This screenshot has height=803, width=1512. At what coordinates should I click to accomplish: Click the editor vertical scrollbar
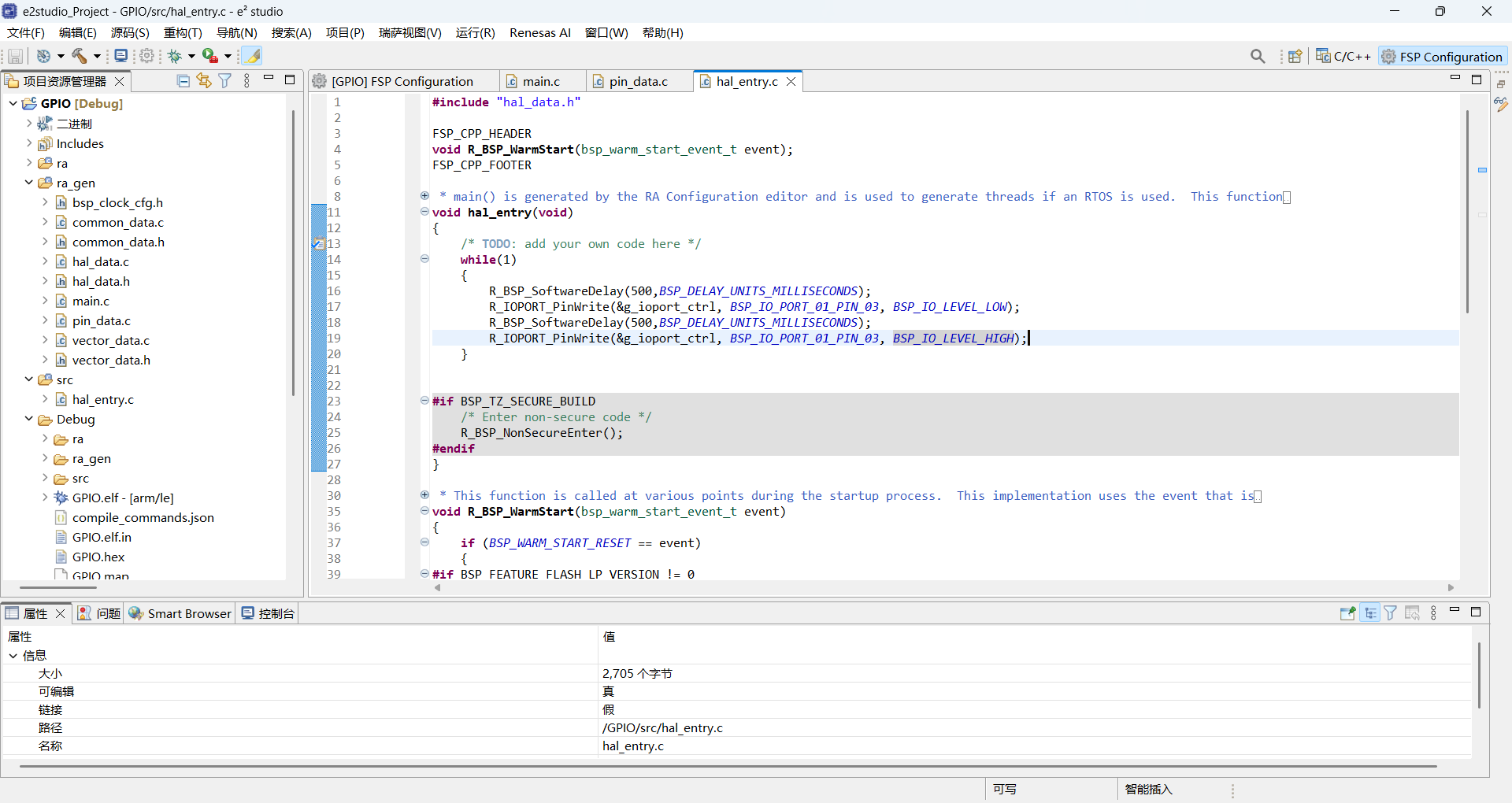pos(1467,213)
